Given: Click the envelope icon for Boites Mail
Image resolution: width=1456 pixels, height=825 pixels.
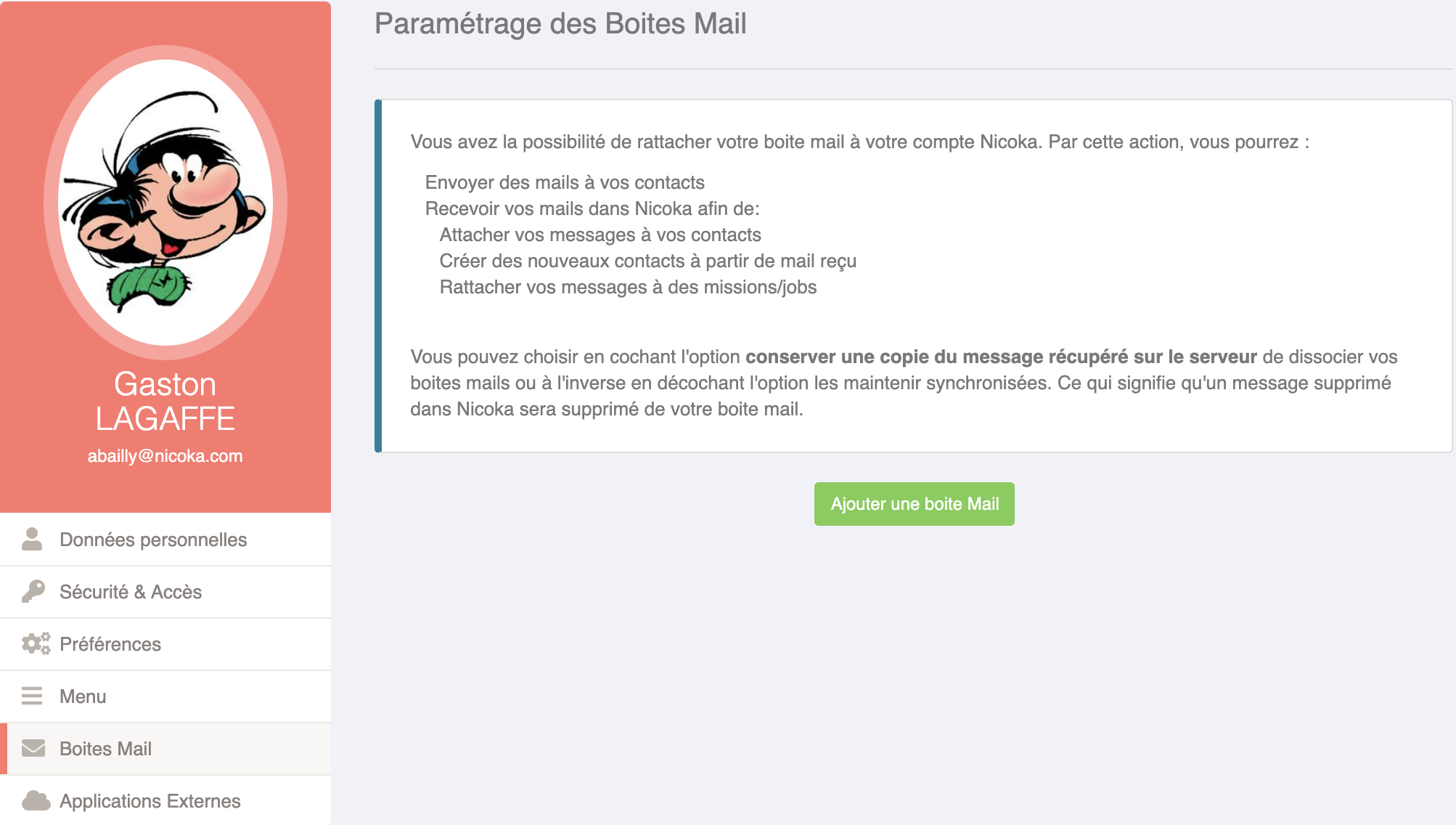Looking at the screenshot, I should pos(33,748).
